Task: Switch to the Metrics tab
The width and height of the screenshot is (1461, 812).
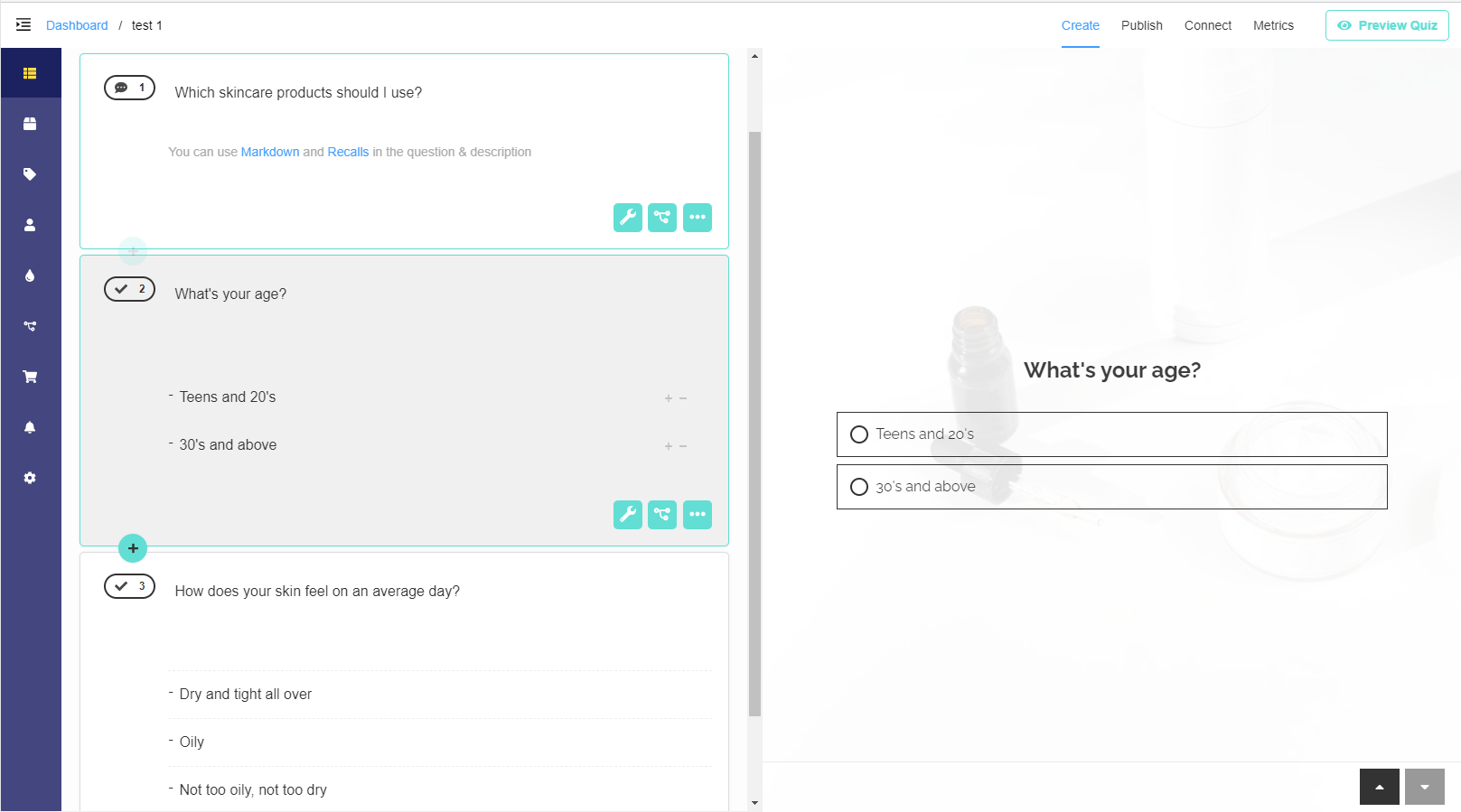Action: pos(1273,25)
